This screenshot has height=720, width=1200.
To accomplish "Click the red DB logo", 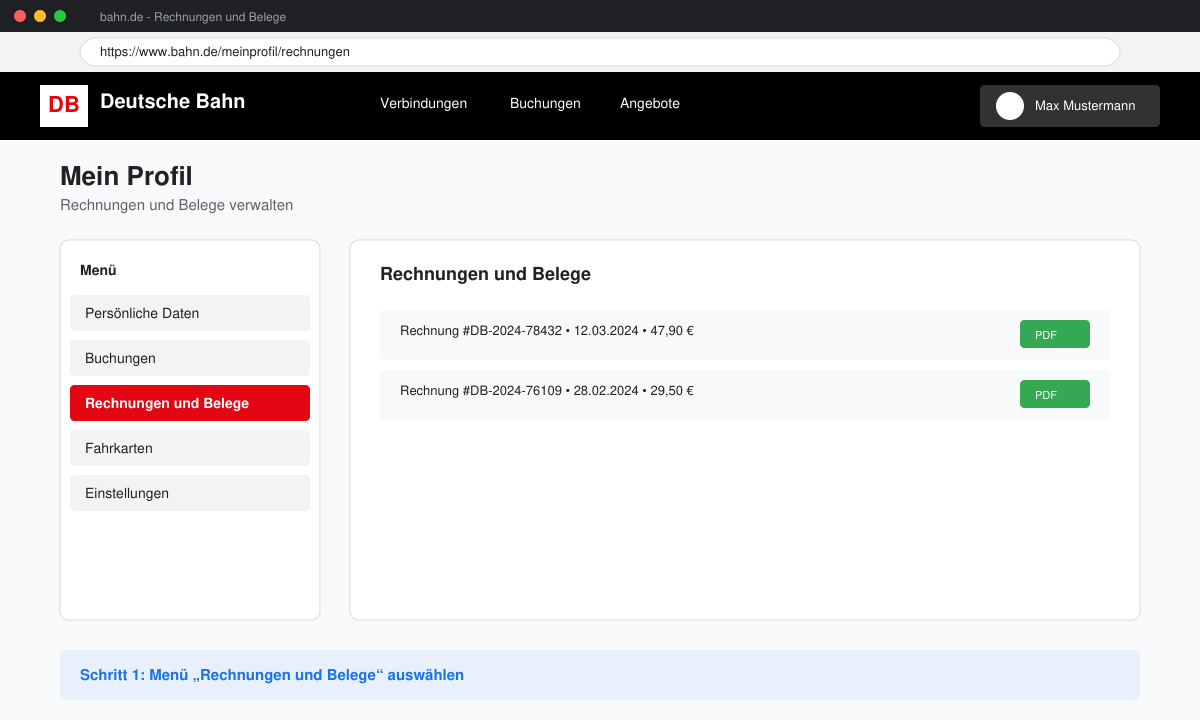I will (64, 106).
